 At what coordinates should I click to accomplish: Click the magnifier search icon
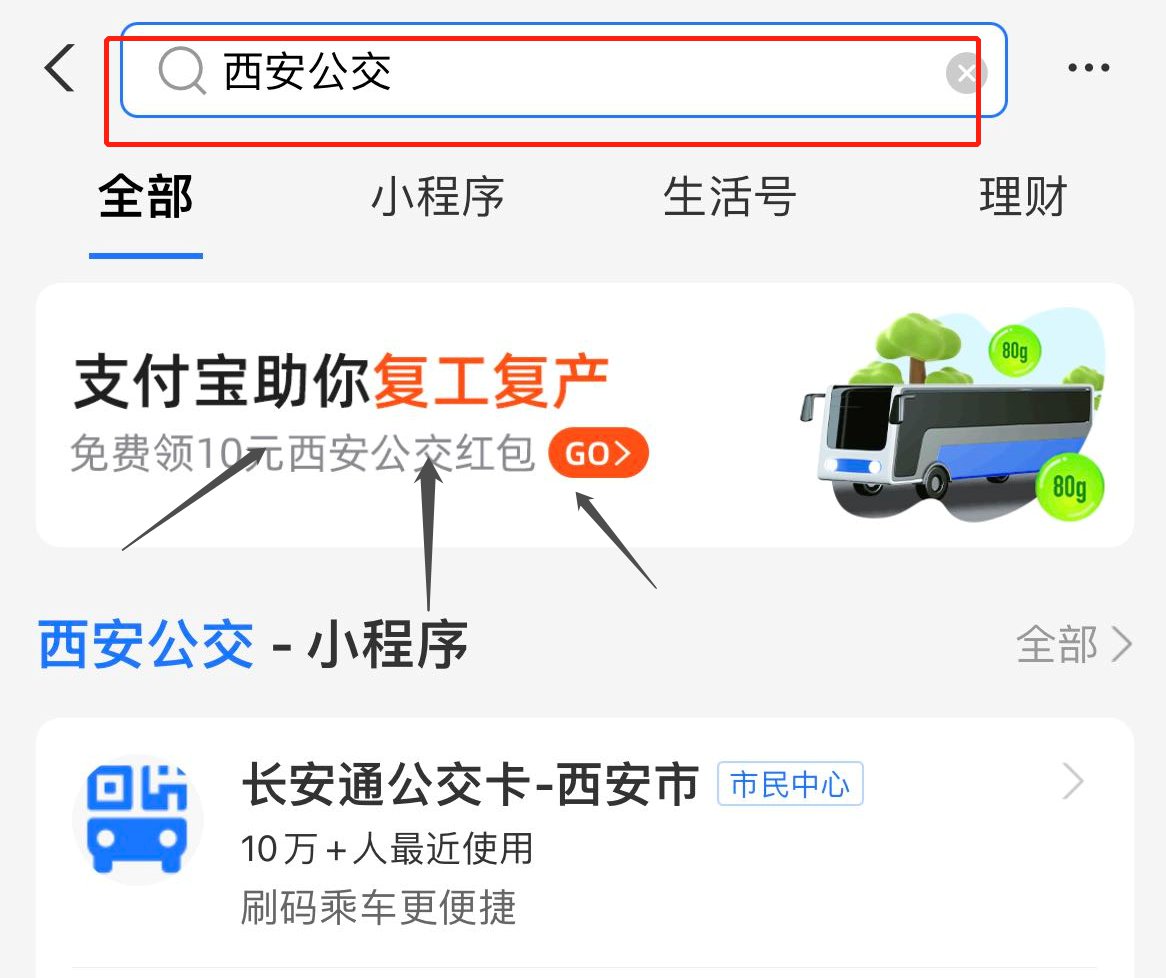(181, 71)
